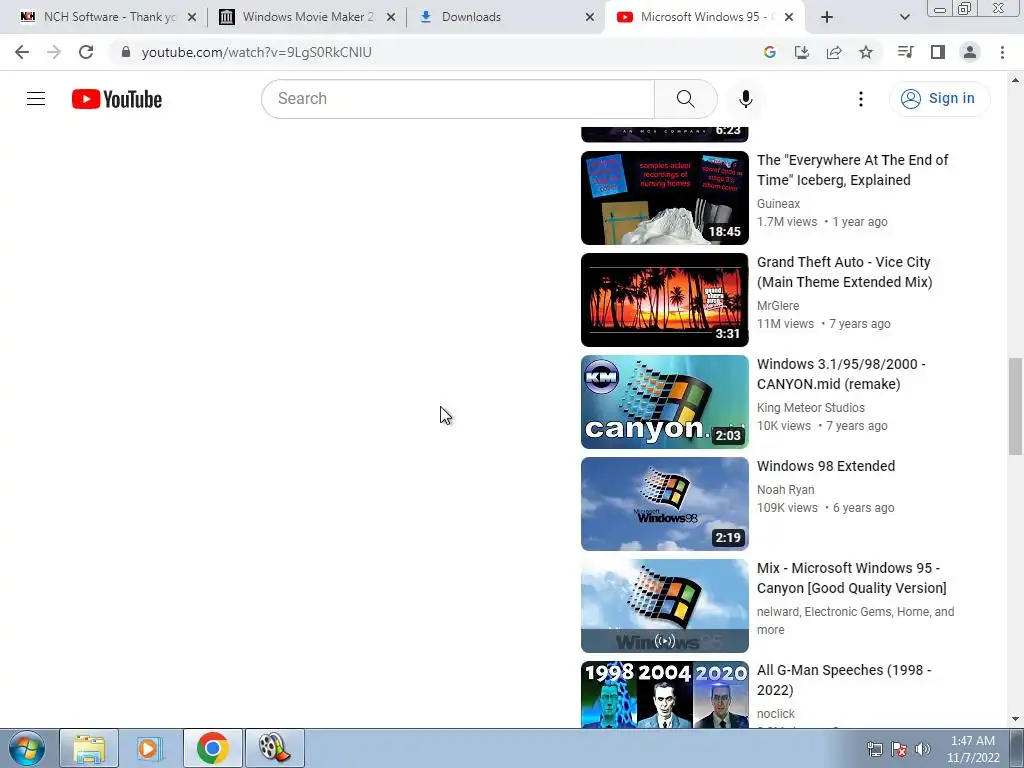
Task: Click channel name Guineax
Action: pos(778,204)
